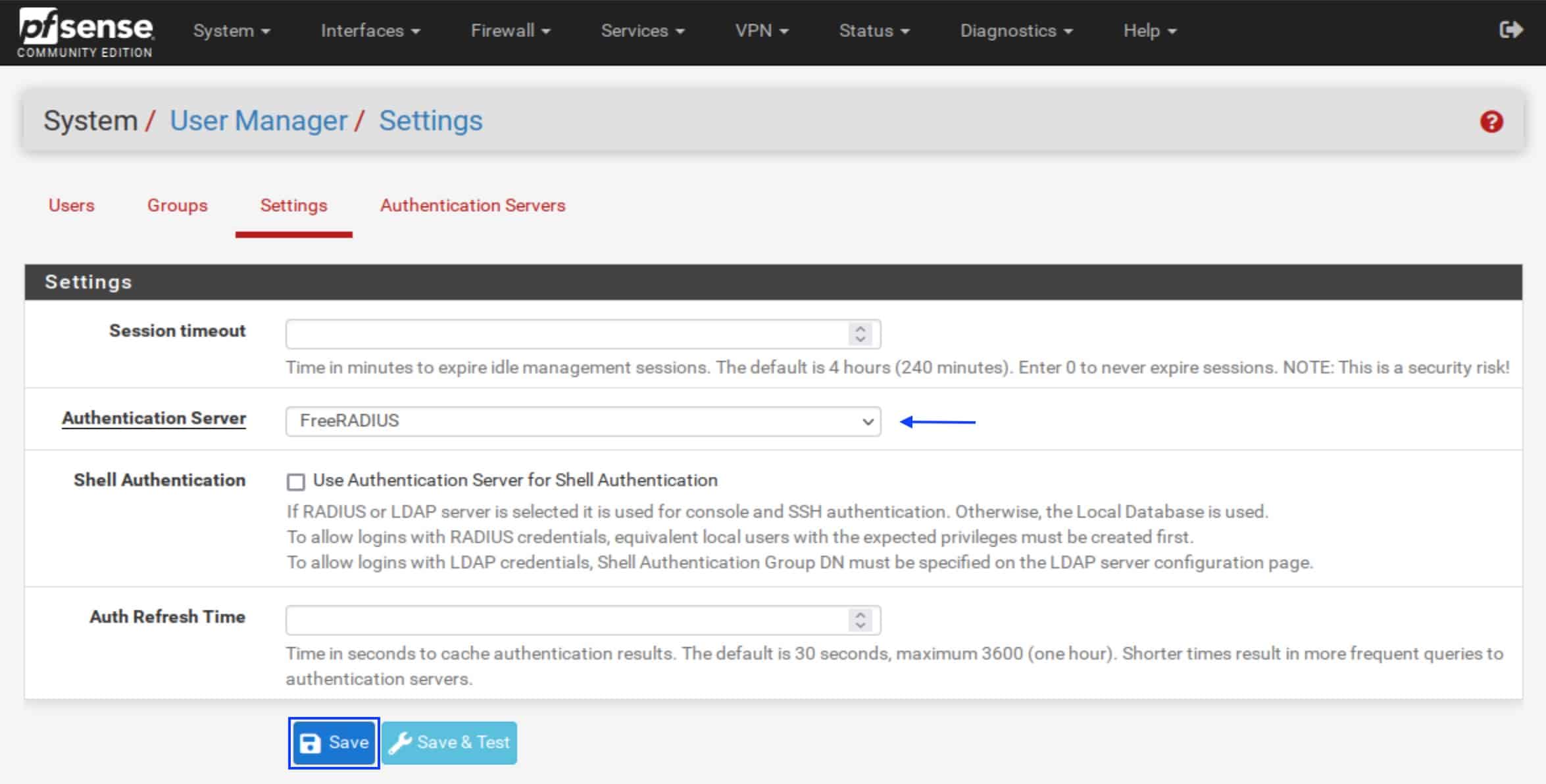Go to the Authentication Servers tab

pos(473,205)
